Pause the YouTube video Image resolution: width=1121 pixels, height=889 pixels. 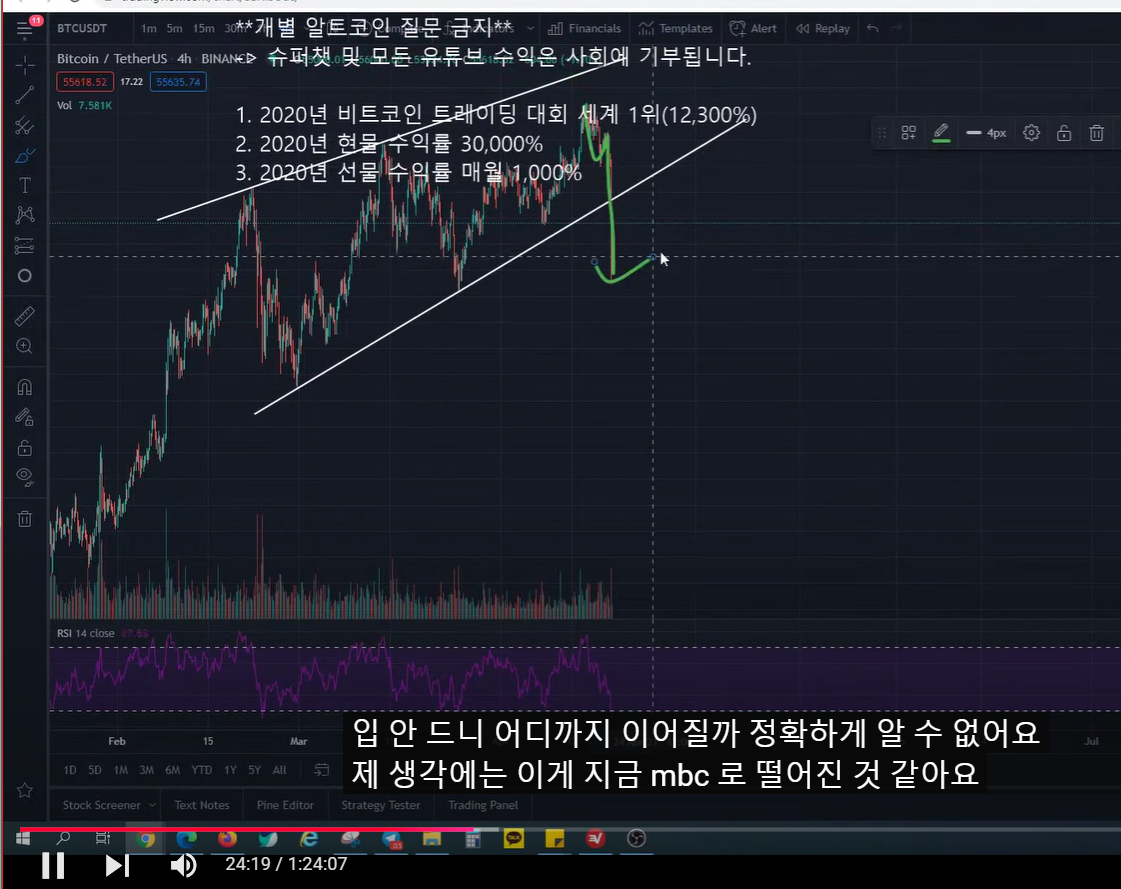tap(53, 865)
